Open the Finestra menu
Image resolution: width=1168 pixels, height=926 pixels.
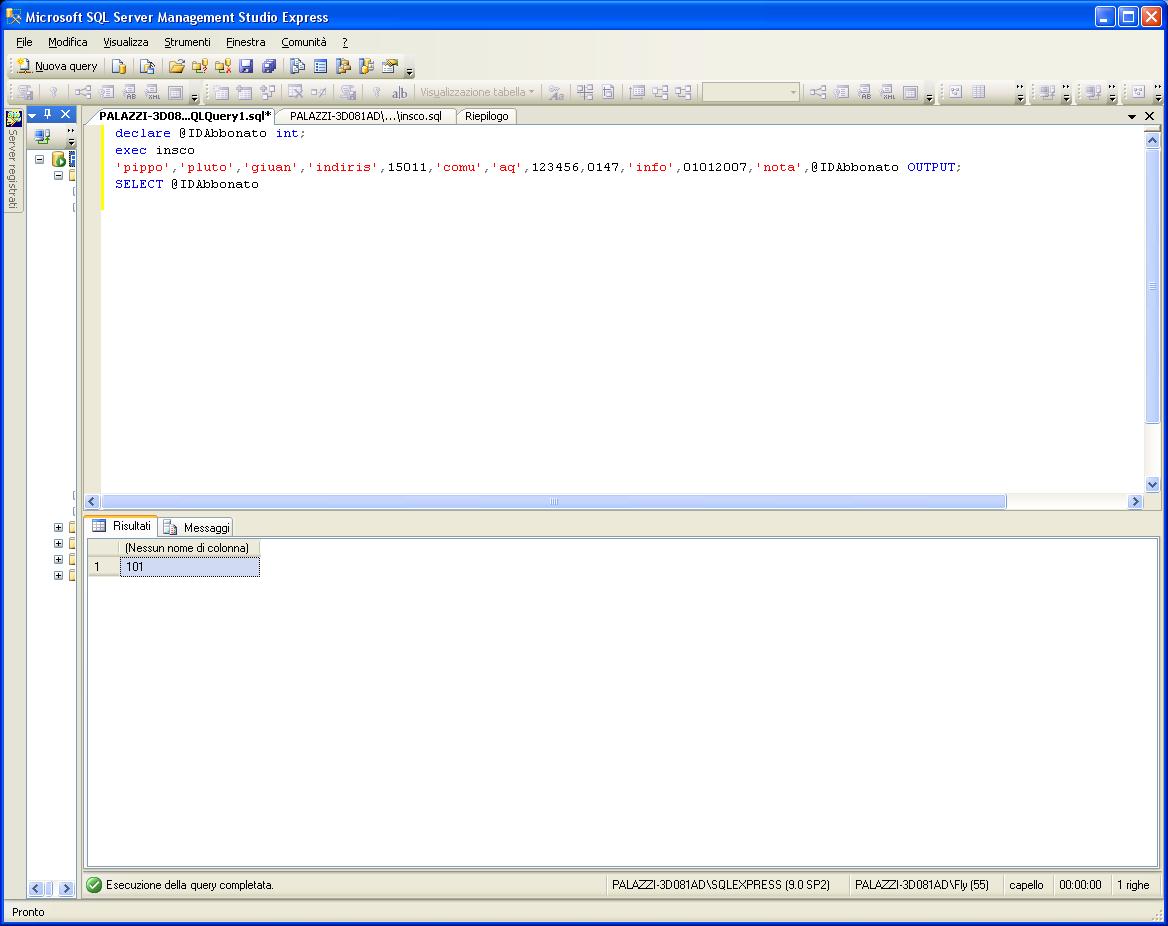[246, 42]
